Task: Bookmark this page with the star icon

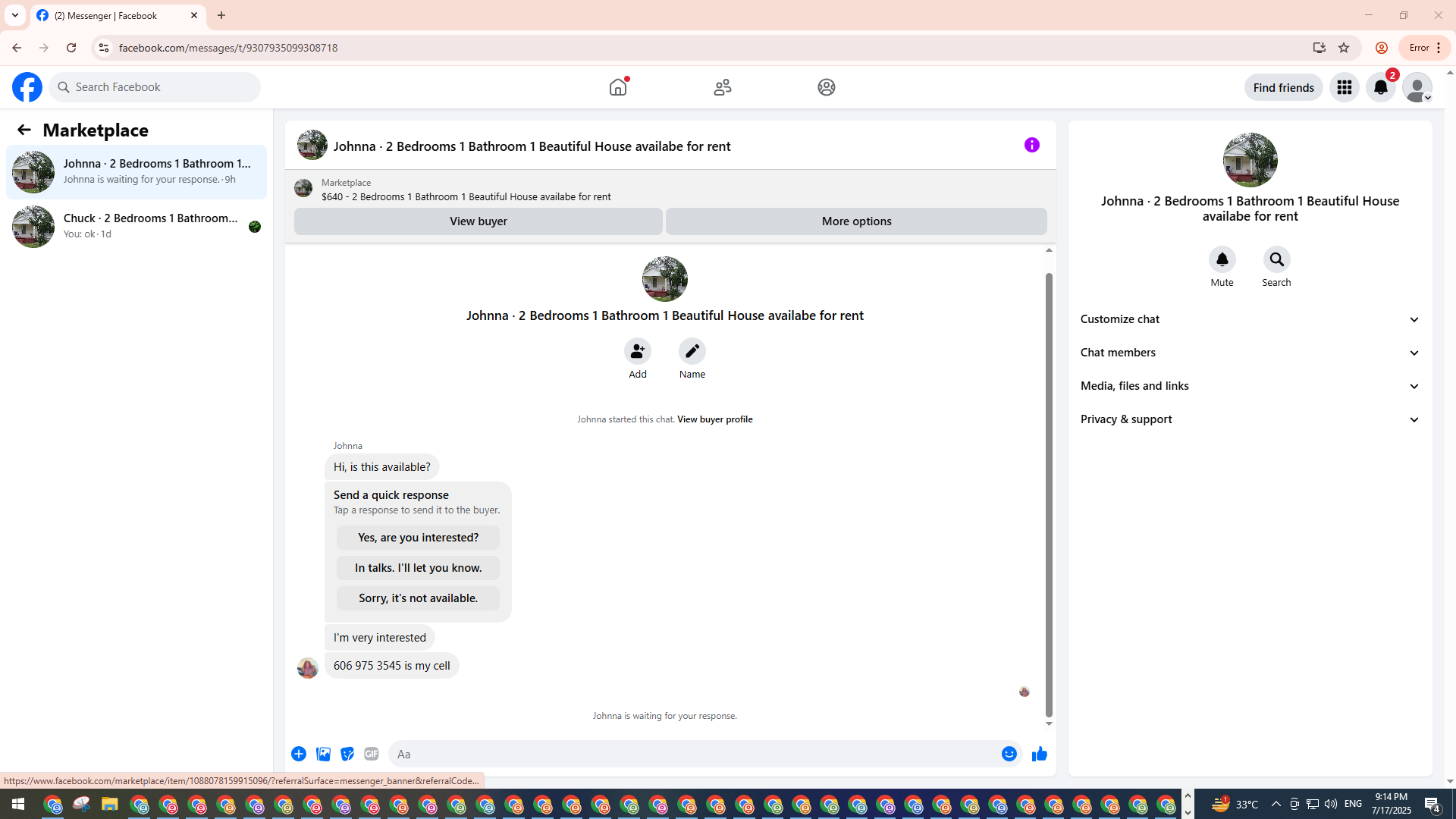Action: coord(1344,48)
